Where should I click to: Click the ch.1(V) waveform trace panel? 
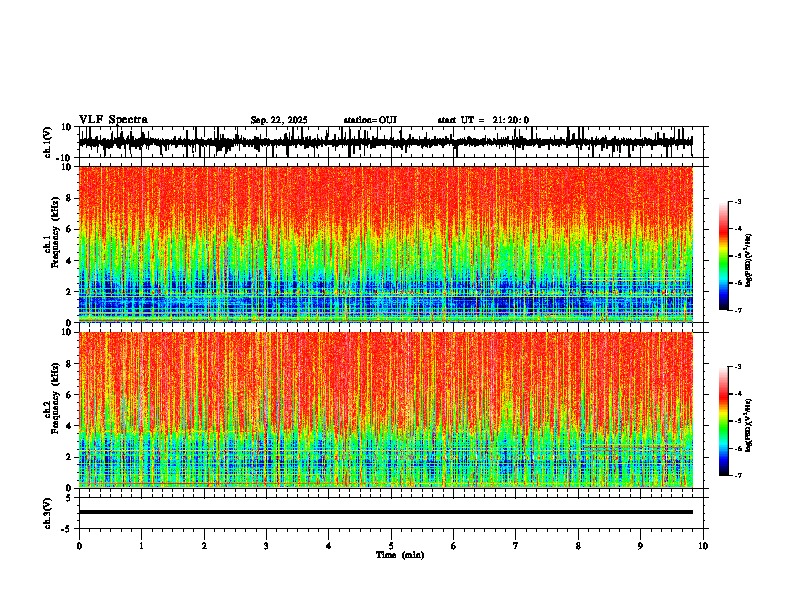390,142
